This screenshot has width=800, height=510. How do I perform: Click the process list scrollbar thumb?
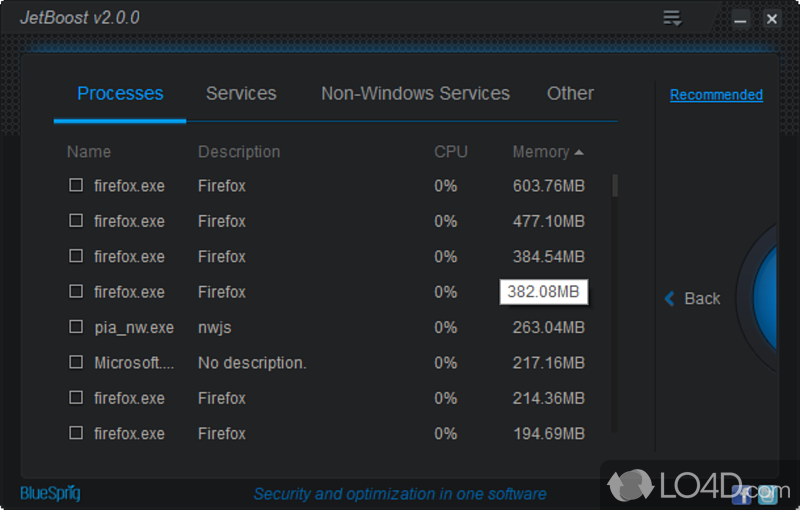615,185
